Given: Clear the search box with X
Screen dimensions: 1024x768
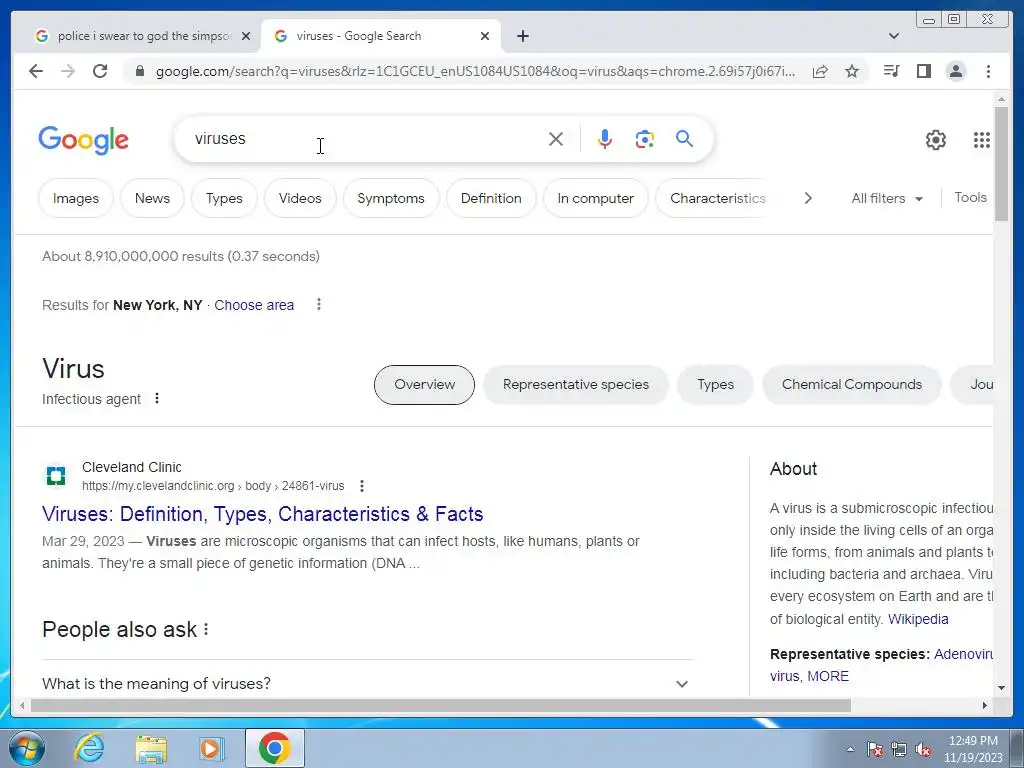Looking at the screenshot, I should click(x=556, y=139).
